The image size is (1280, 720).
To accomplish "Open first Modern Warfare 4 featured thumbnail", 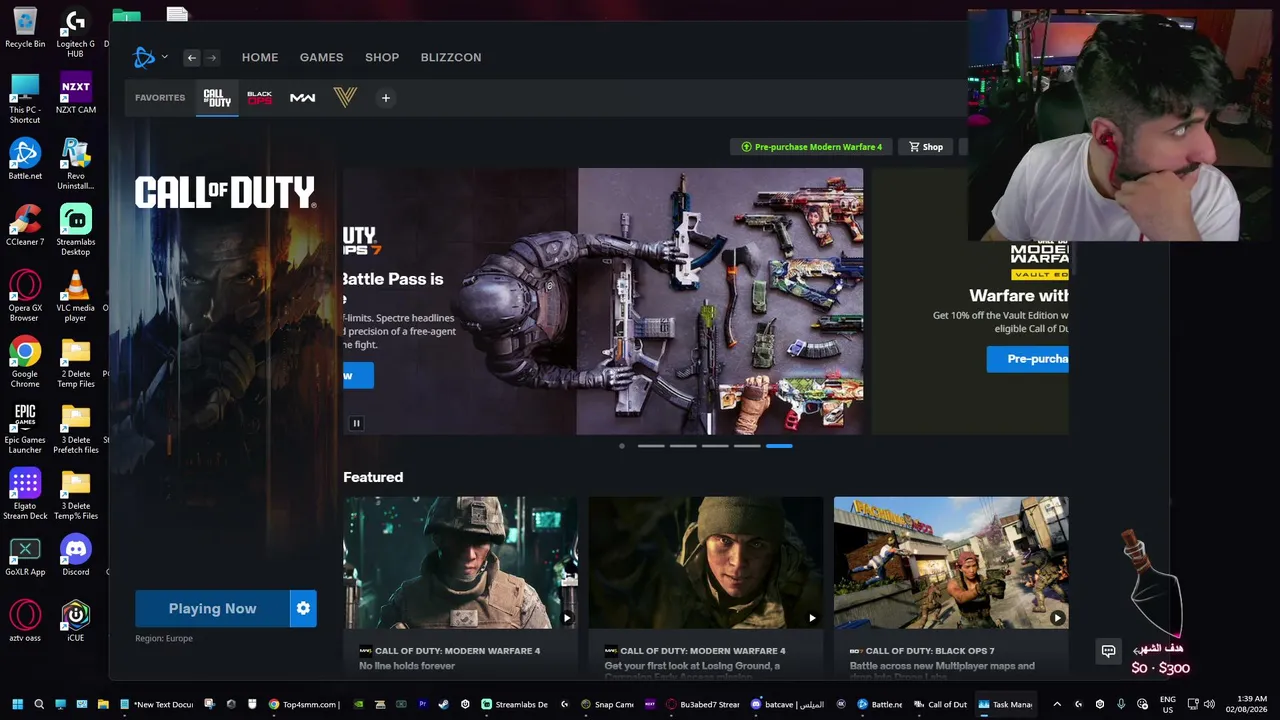I will pyautogui.click(x=460, y=563).
